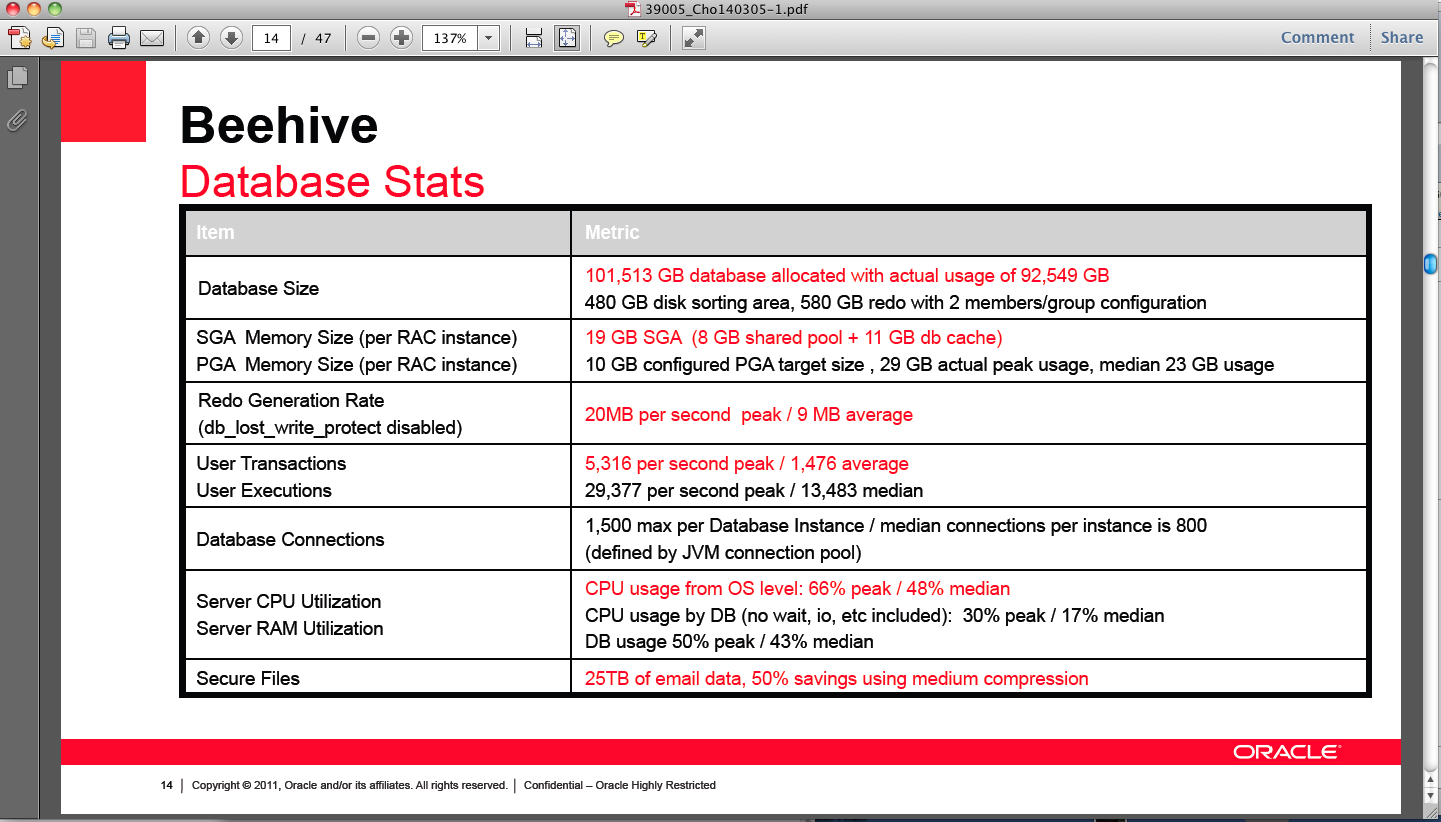Open the zoom level dropdown arrow

(489, 38)
